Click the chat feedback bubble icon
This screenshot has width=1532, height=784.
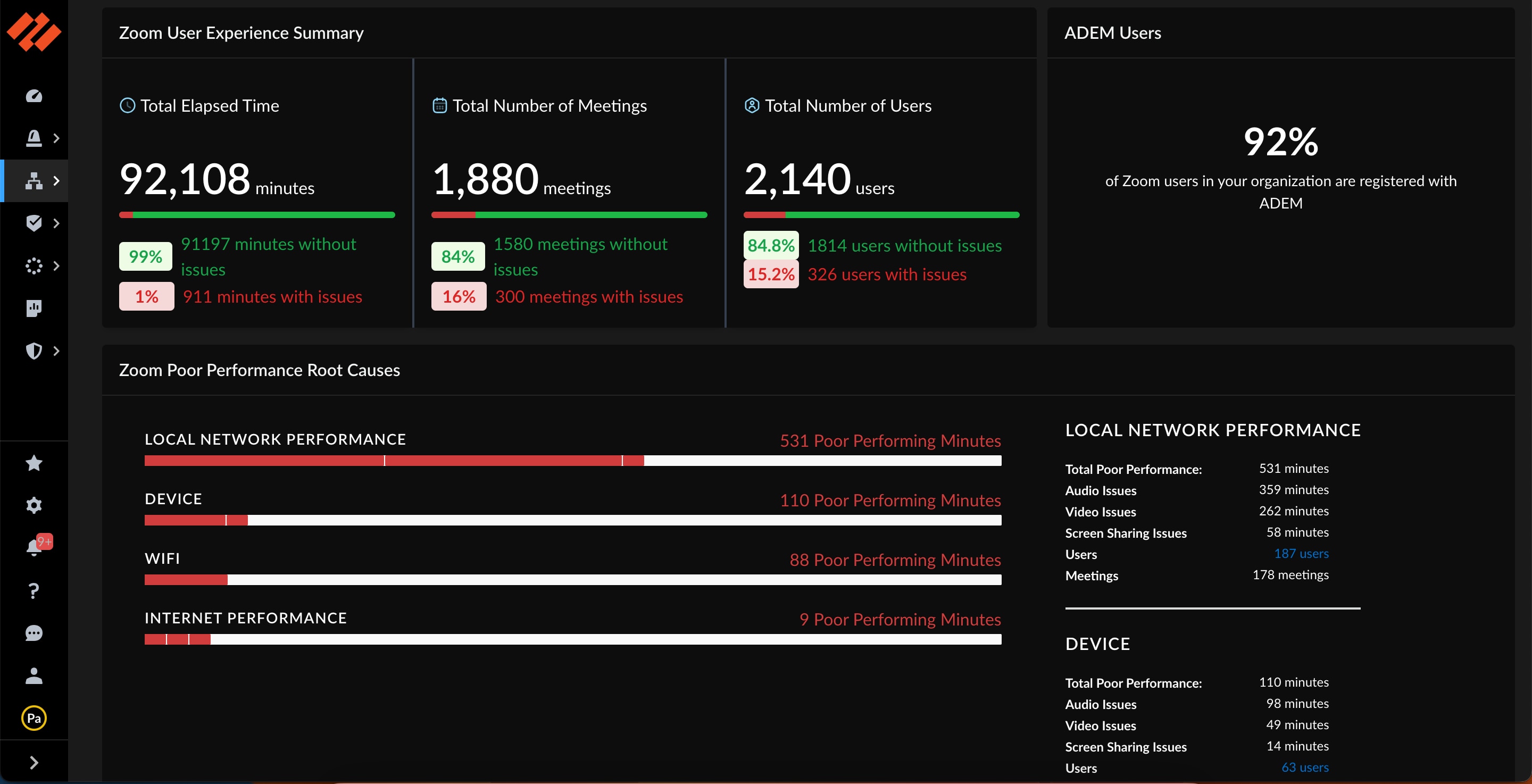[34, 633]
